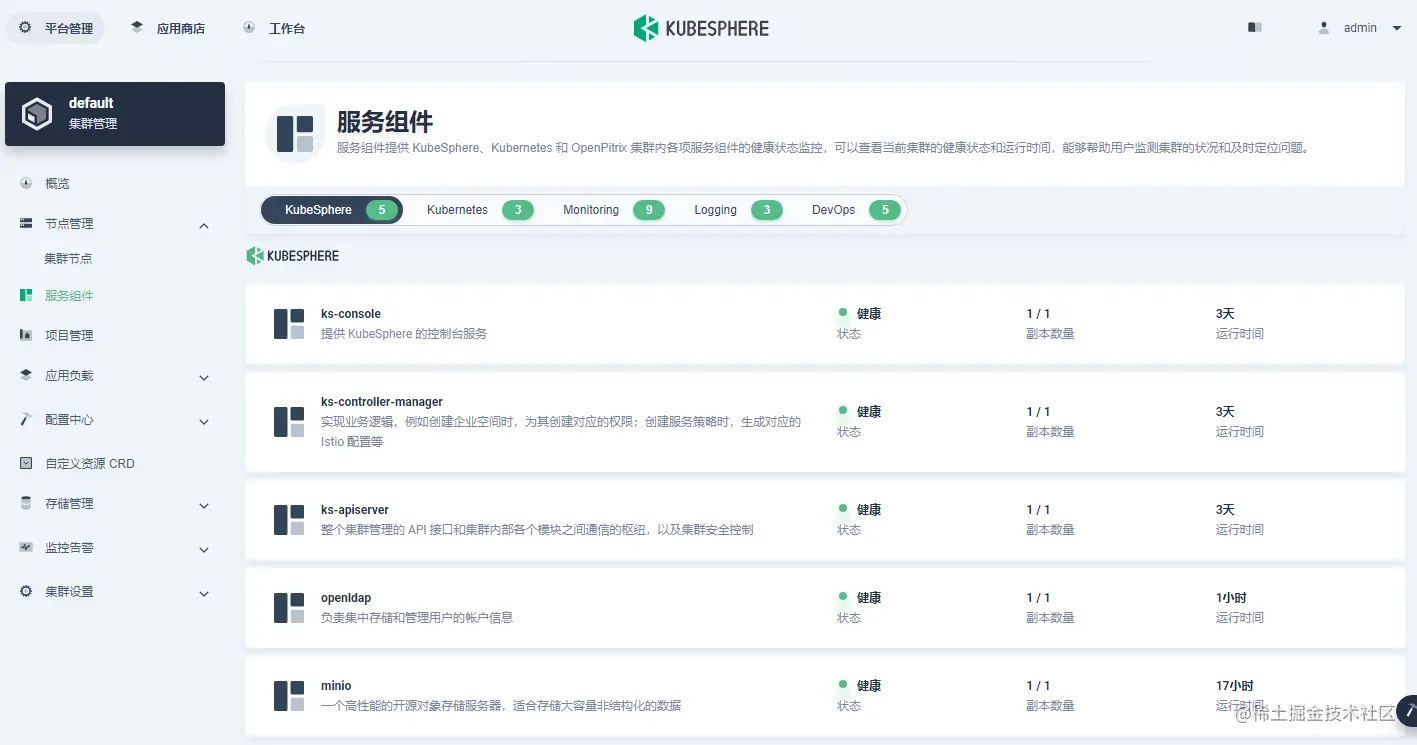This screenshot has width=1417, height=745.
Task: Click the default cluster cube icon
Action: (37, 113)
